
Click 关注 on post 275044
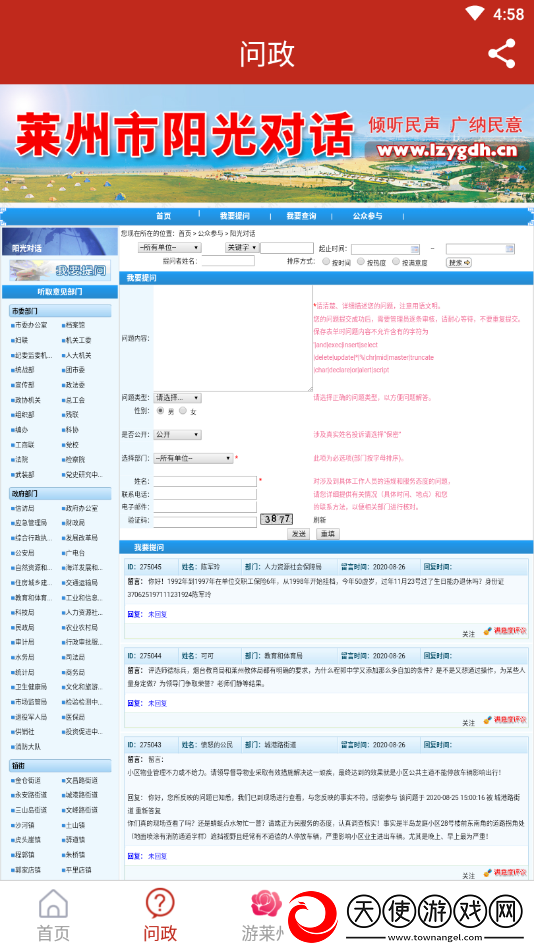[469, 722]
